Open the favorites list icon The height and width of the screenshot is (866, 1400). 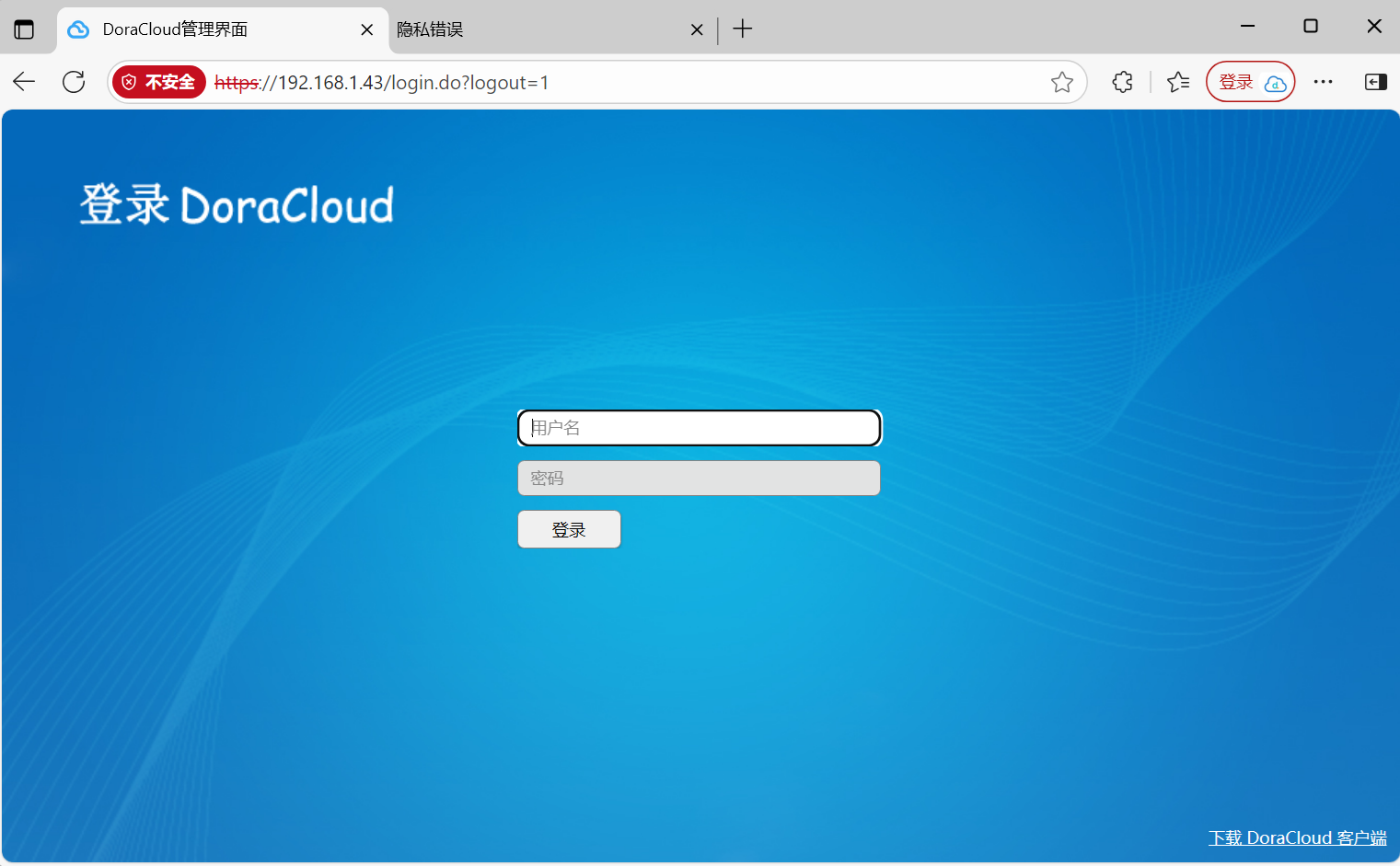[1178, 82]
